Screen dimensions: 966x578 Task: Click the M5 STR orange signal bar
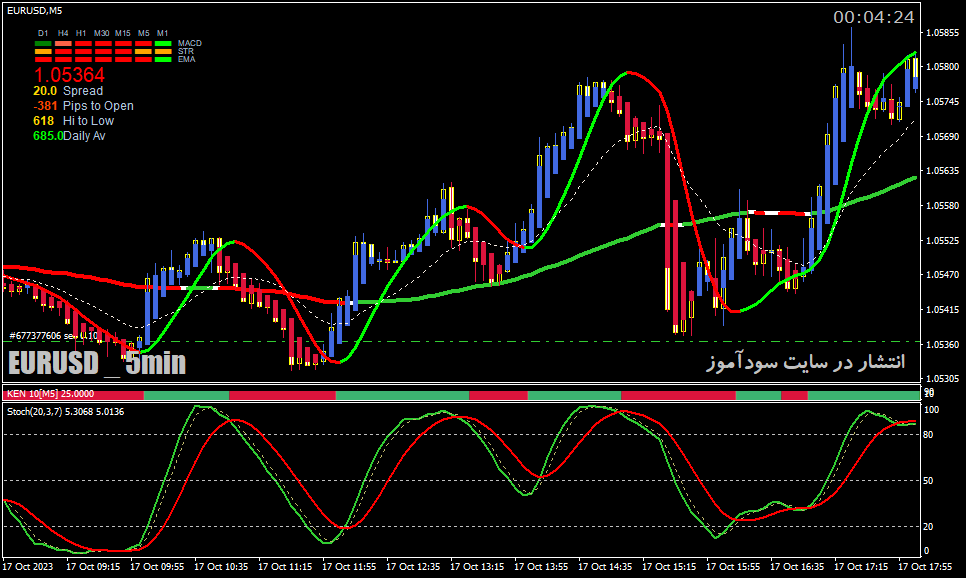tap(144, 52)
